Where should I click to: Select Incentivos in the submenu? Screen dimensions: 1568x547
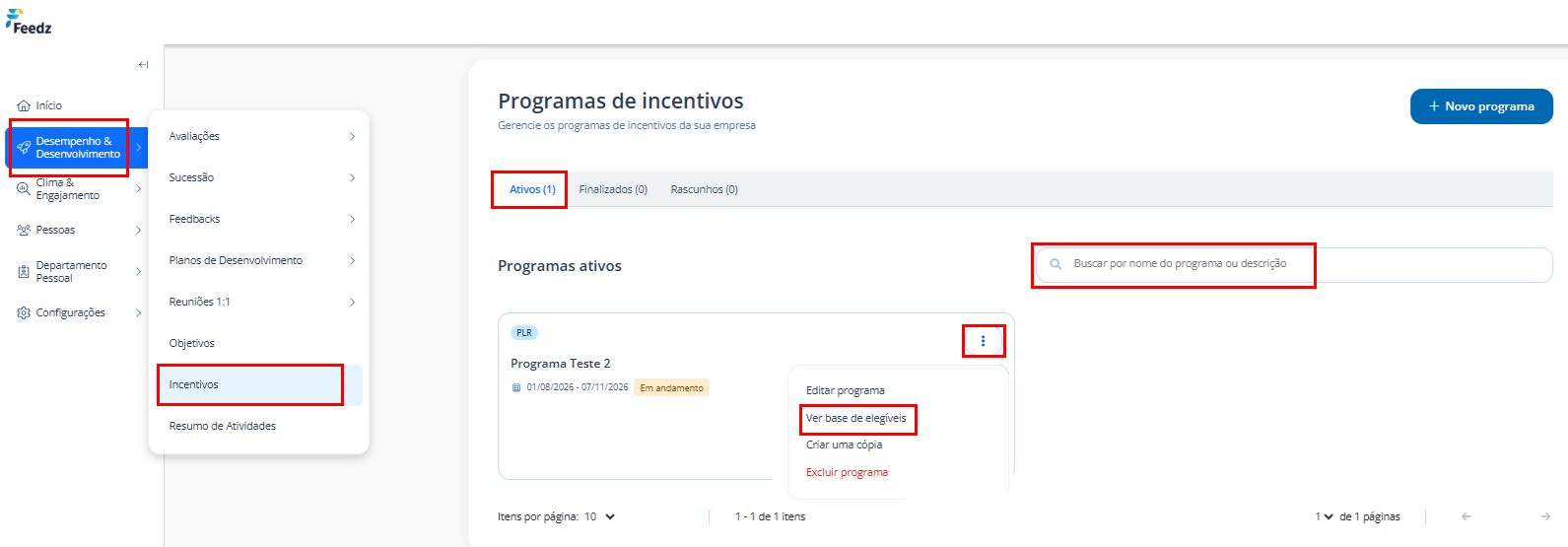(x=260, y=384)
